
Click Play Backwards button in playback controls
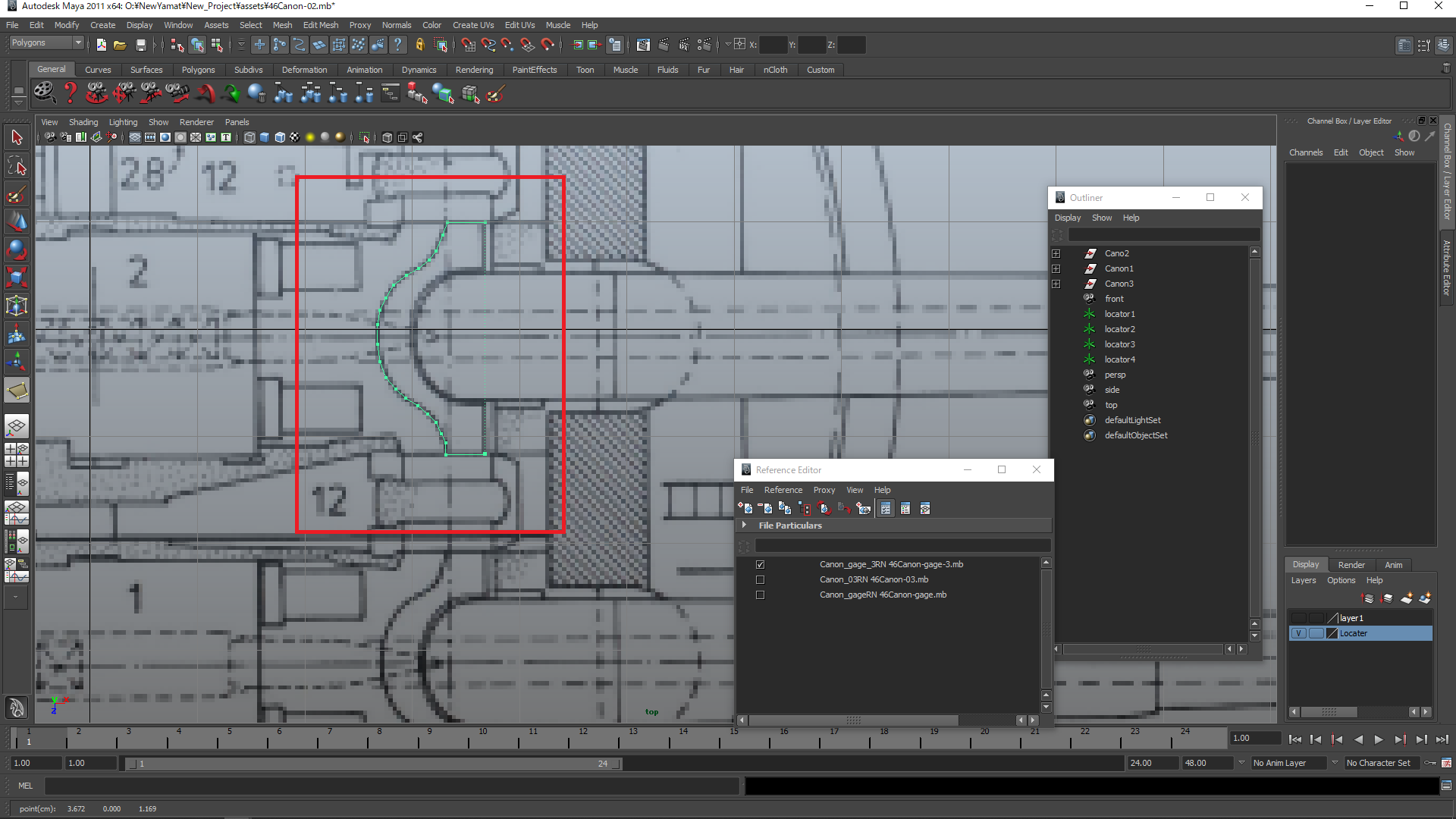[1357, 739]
